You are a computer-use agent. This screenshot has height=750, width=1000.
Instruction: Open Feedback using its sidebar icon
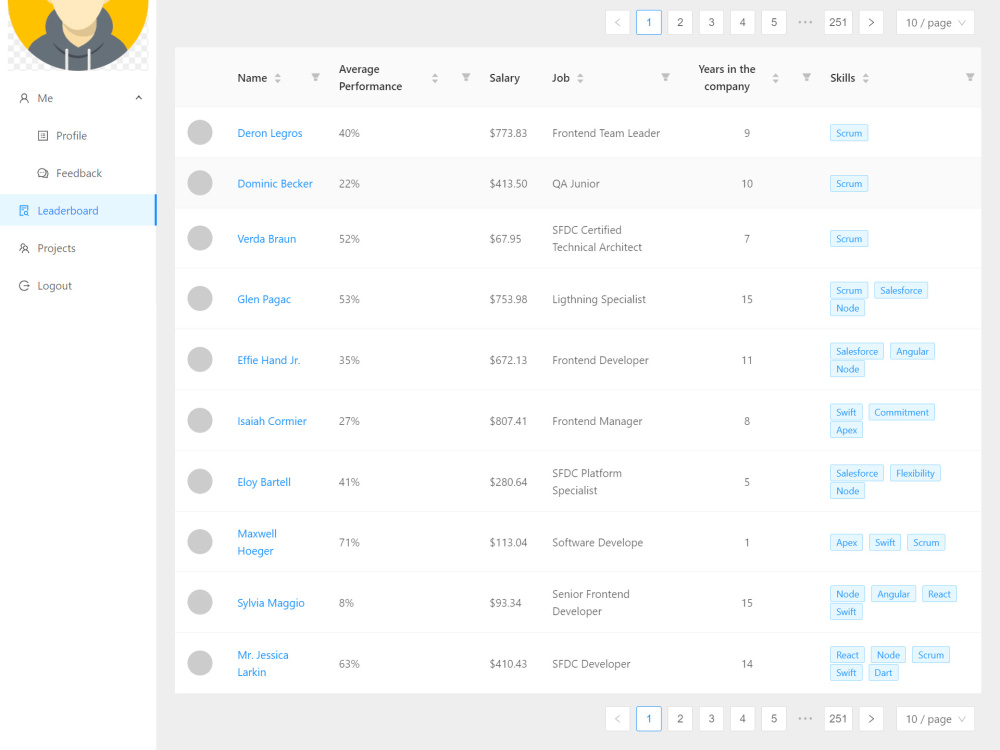click(41, 173)
